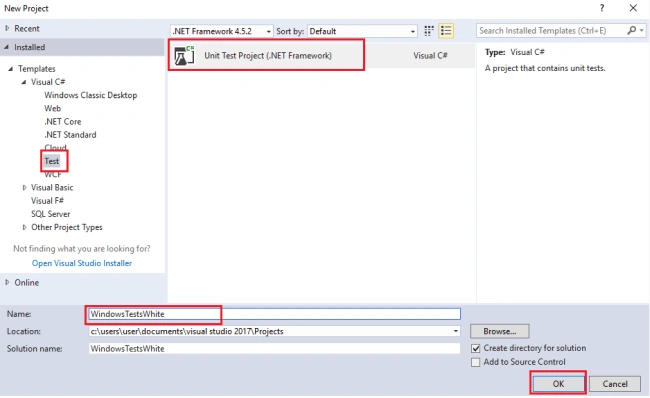Open the Sort by Default dropdown
Image resolution: width=650 pixels, height=398 pixels.
click(x=361, y=31)
